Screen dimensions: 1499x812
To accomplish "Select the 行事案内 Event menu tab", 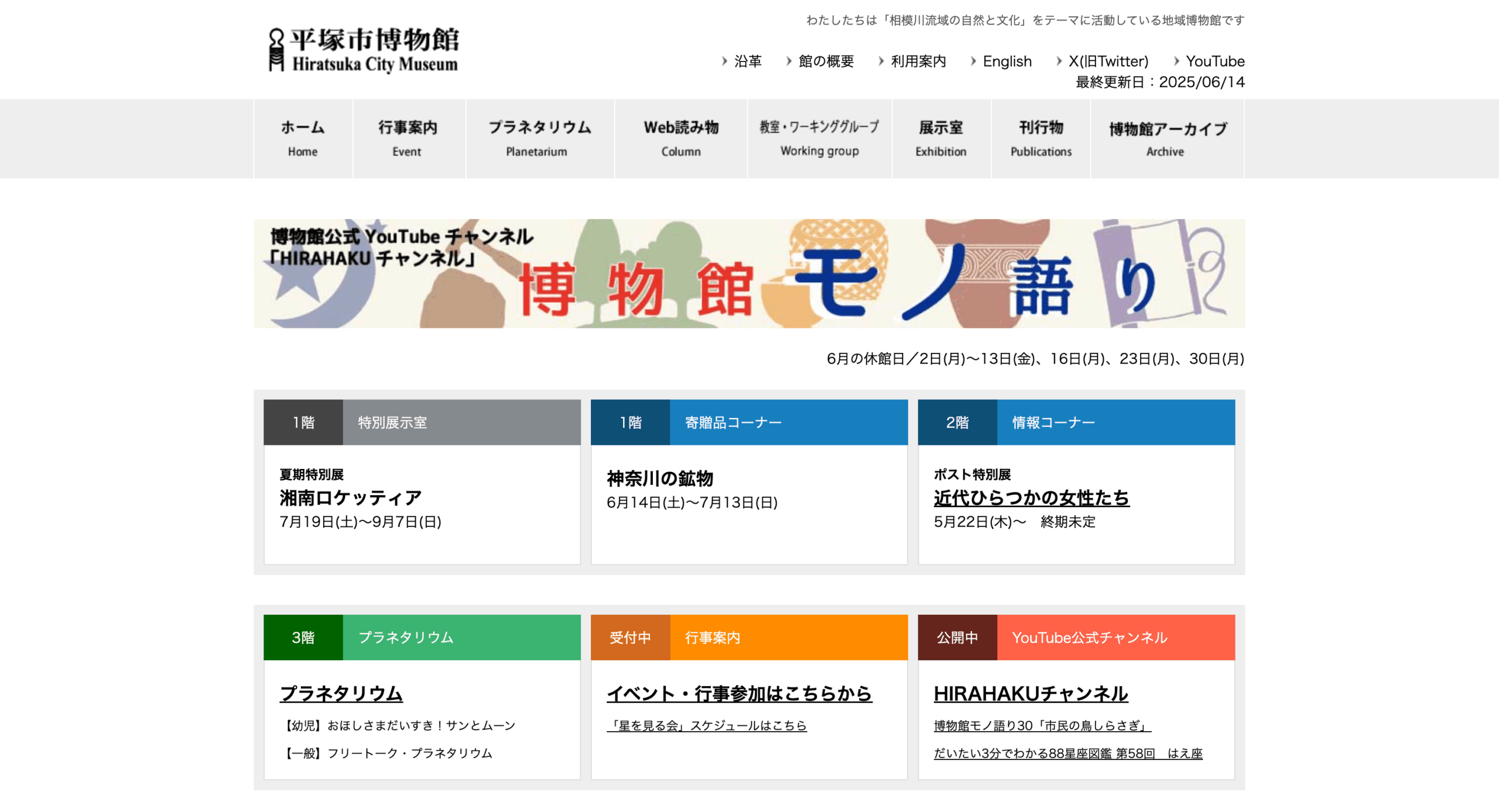I will (x=409, y=139).
